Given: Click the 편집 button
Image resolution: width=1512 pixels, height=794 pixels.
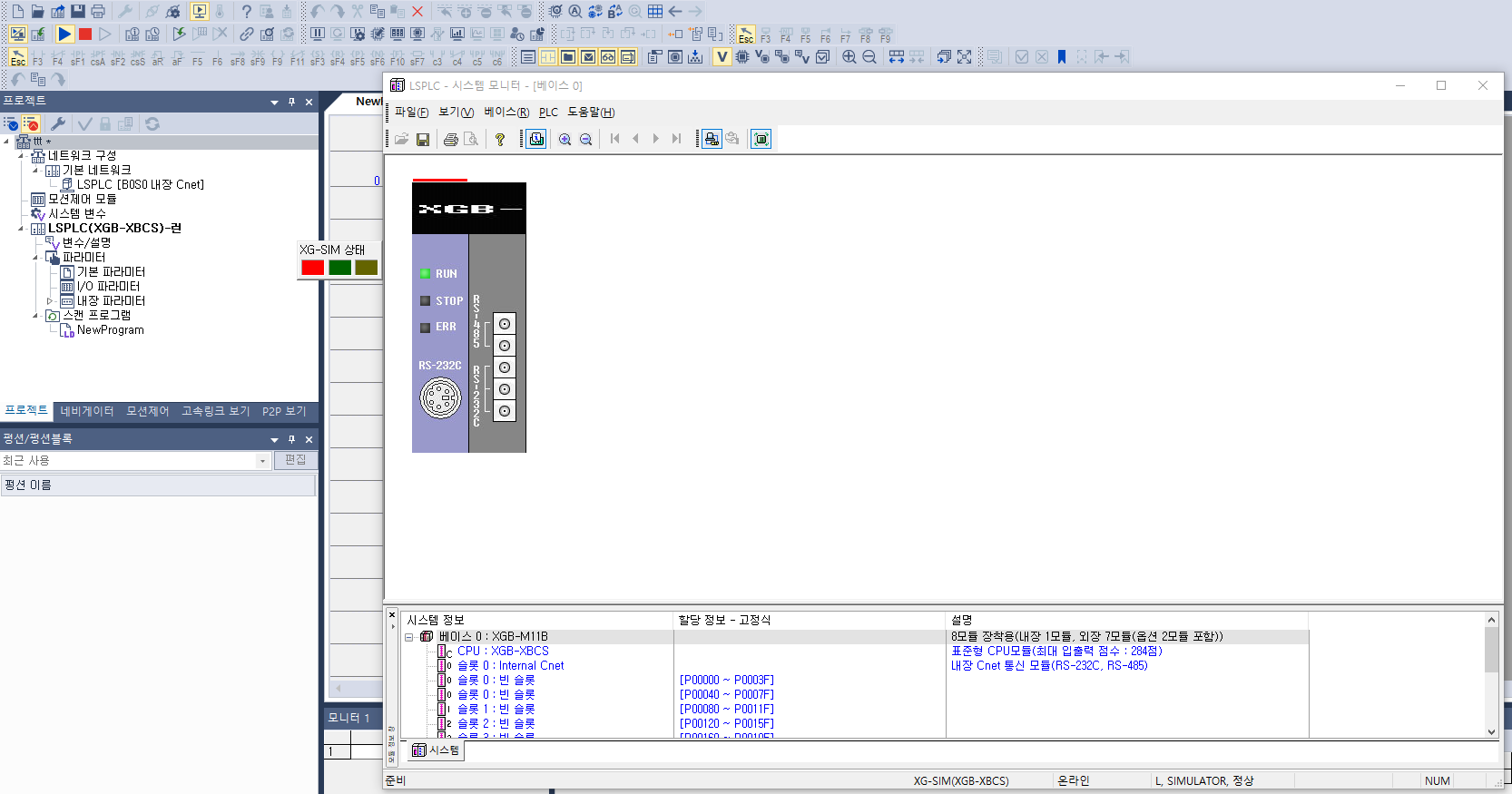Looking at the screenshot, I should (296, 460).
